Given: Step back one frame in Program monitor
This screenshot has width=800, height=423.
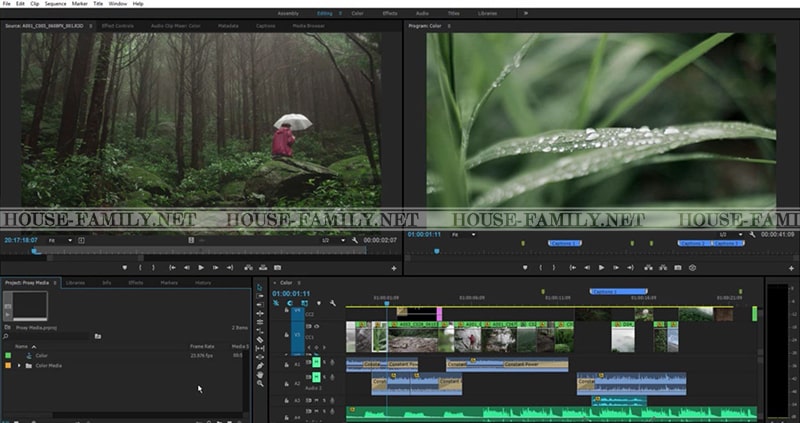Looking at the screenshot, I should click(x=587, y=267).
